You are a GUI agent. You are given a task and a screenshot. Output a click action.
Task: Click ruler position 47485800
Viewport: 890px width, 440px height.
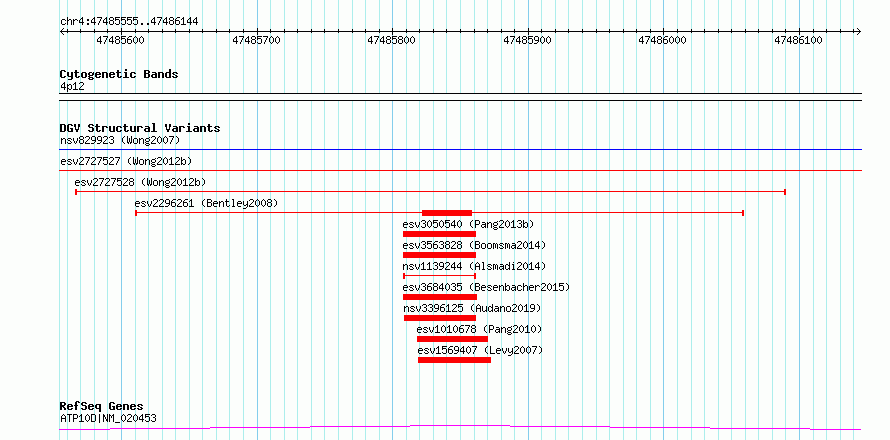pyautogui.click(x=392, y=40)
